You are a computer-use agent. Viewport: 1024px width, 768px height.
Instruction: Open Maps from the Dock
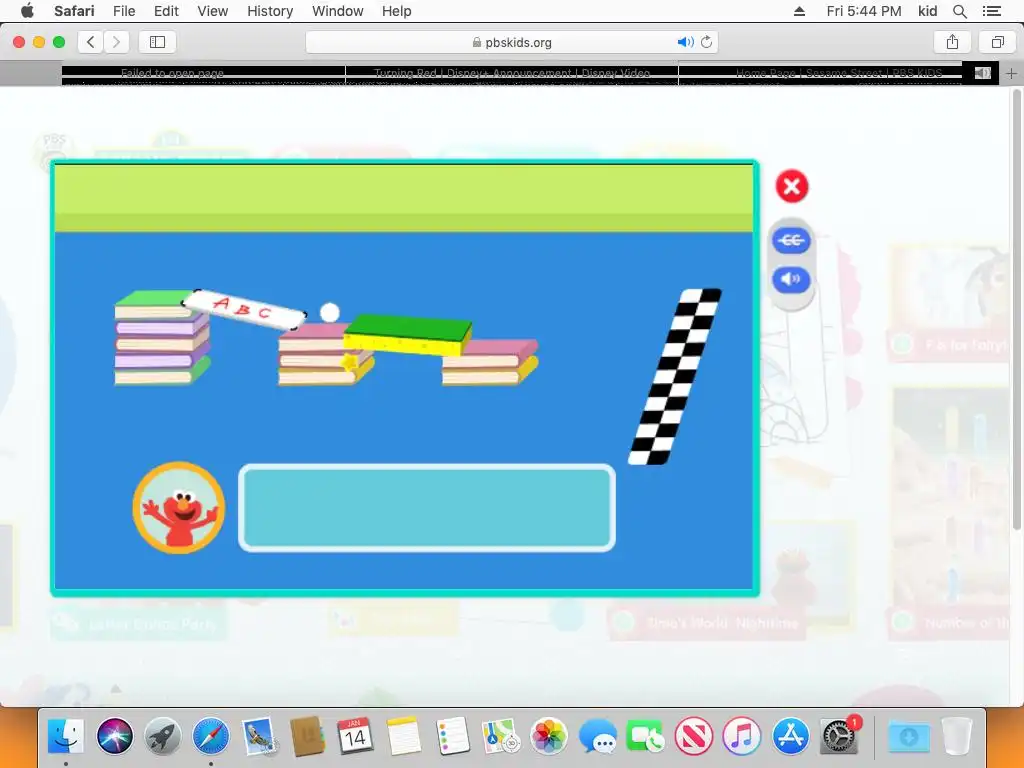coord(500,737)
